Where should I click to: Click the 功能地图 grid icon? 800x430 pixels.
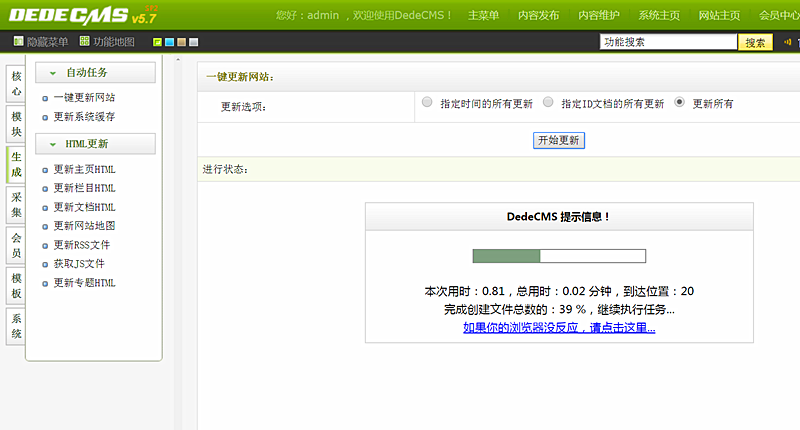coord(85,41)
